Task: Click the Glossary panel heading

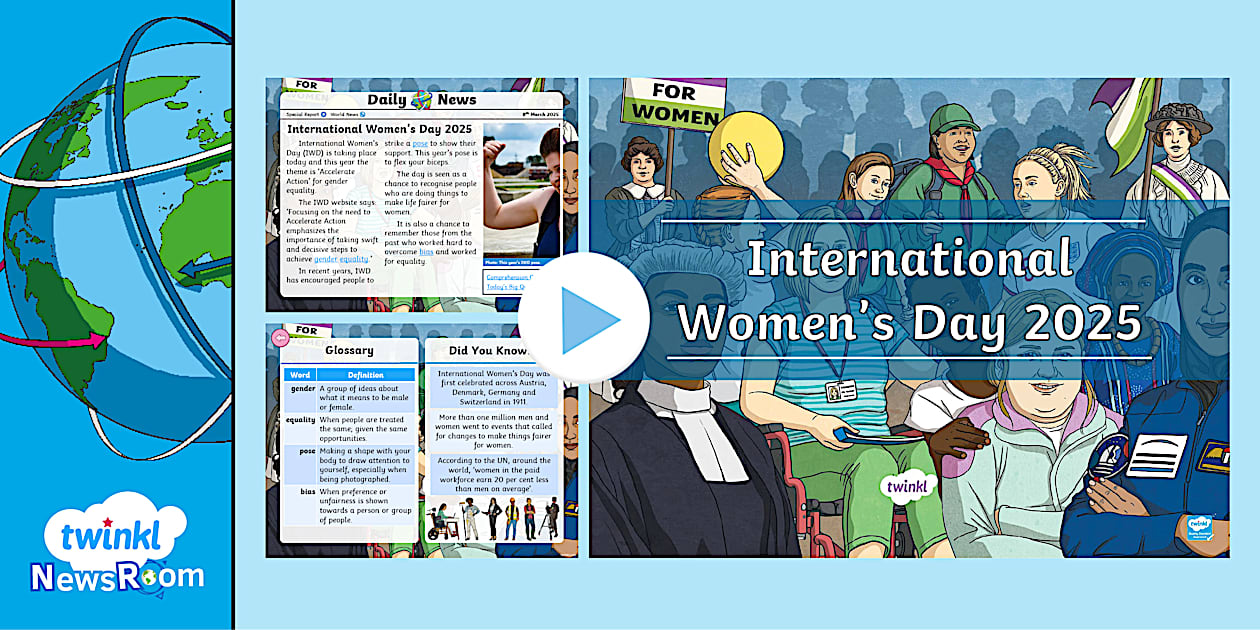Action: (349, 351)
